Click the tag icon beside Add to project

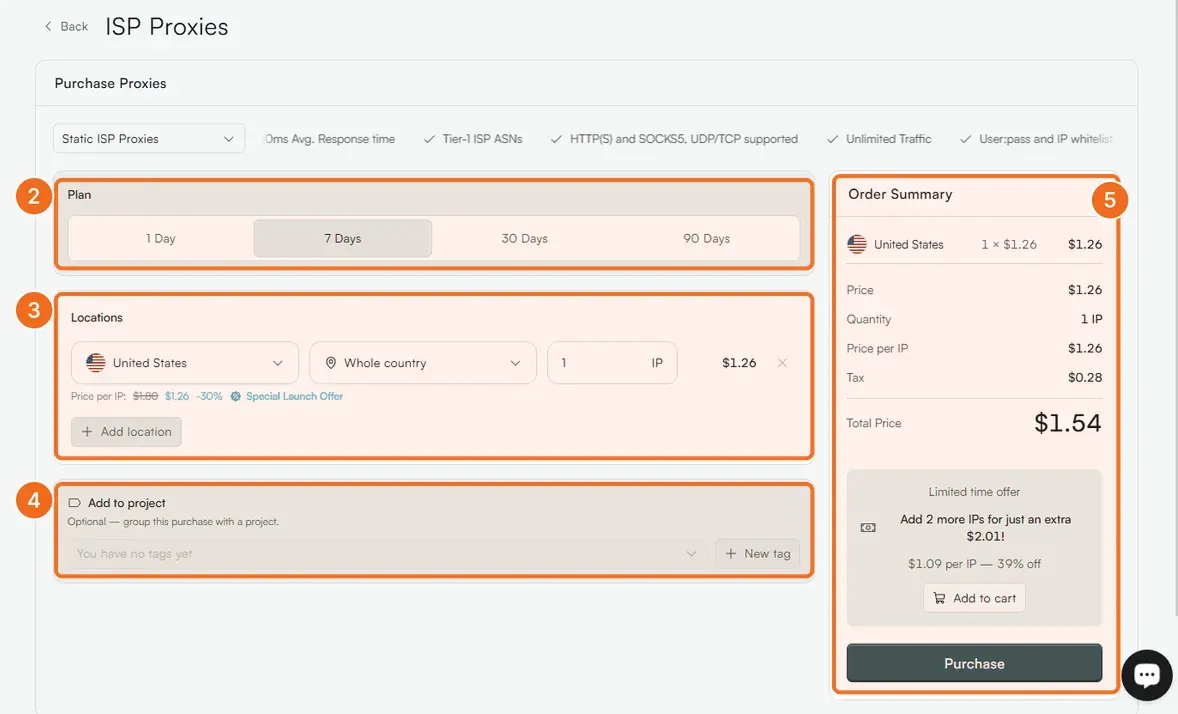coord(74,503)
